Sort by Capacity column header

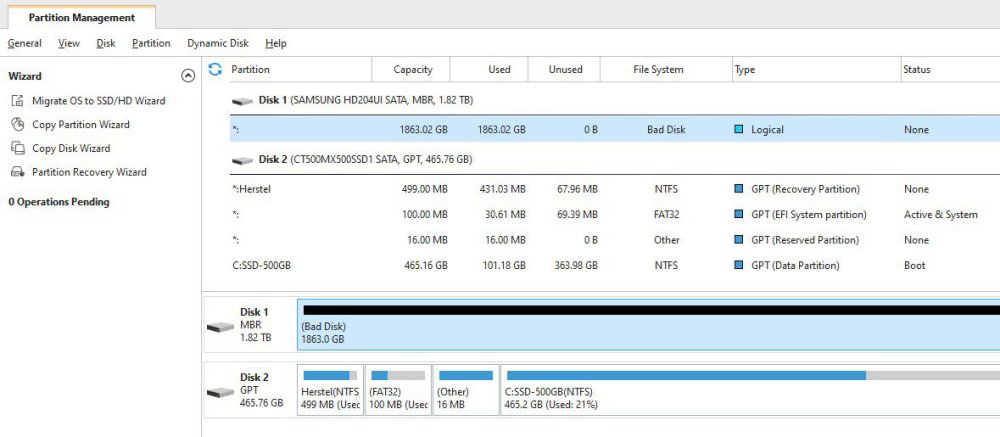point(412,70)
